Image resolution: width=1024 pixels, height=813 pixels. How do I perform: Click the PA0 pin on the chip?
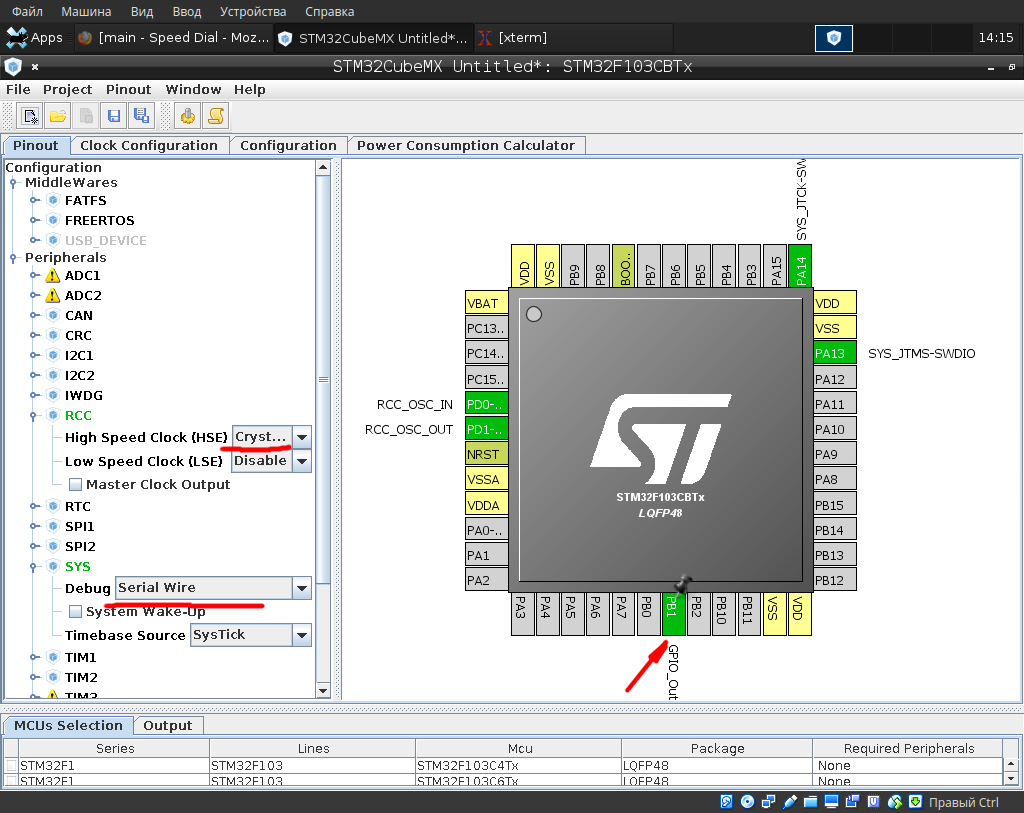(x=487, y=530)
